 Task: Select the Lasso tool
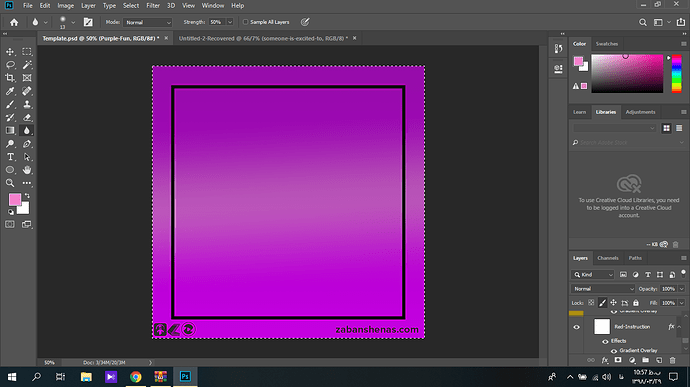click(10, 65)
